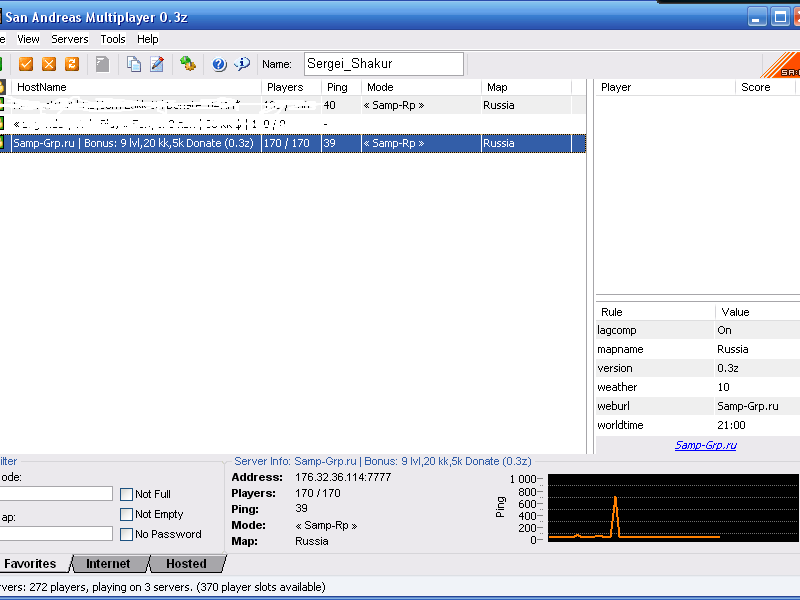Select the Samp-Grp.ru Bonus server row
The image size is (800, 600).
[x=293, y=143]
